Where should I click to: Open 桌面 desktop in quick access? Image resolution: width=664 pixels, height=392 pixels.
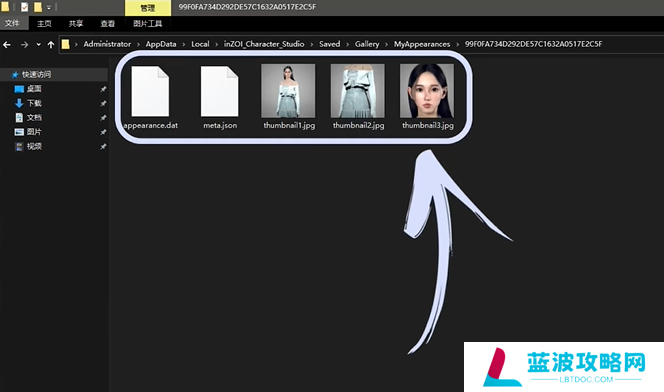pos(34,89)
